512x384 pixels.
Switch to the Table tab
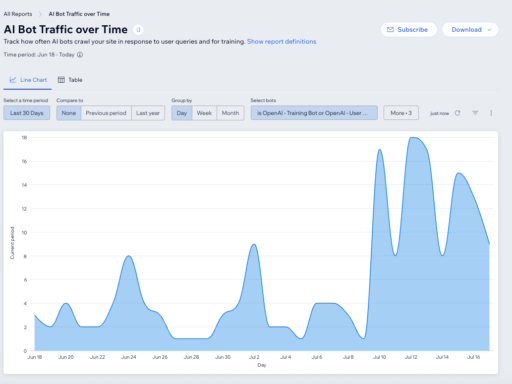click(70, 80)
